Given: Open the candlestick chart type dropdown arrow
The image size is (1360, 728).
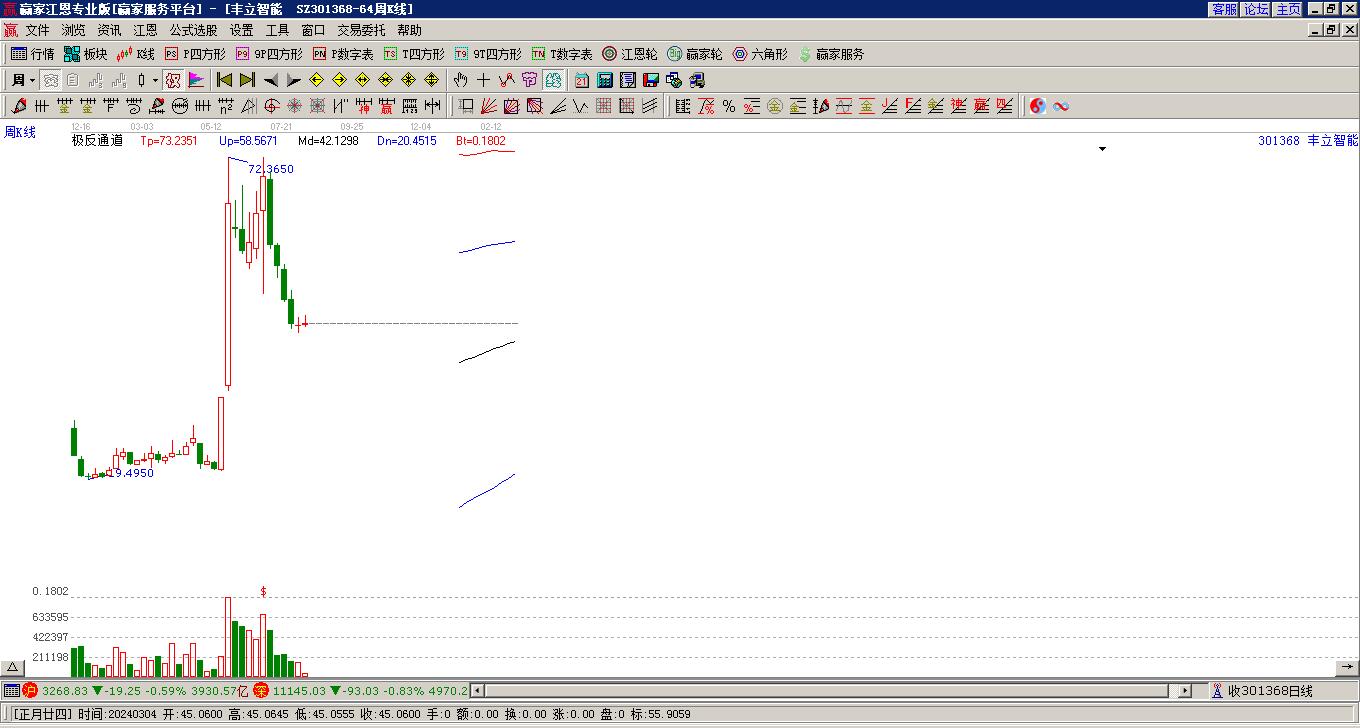Looking at the screenshot, I should pos(155,80).
